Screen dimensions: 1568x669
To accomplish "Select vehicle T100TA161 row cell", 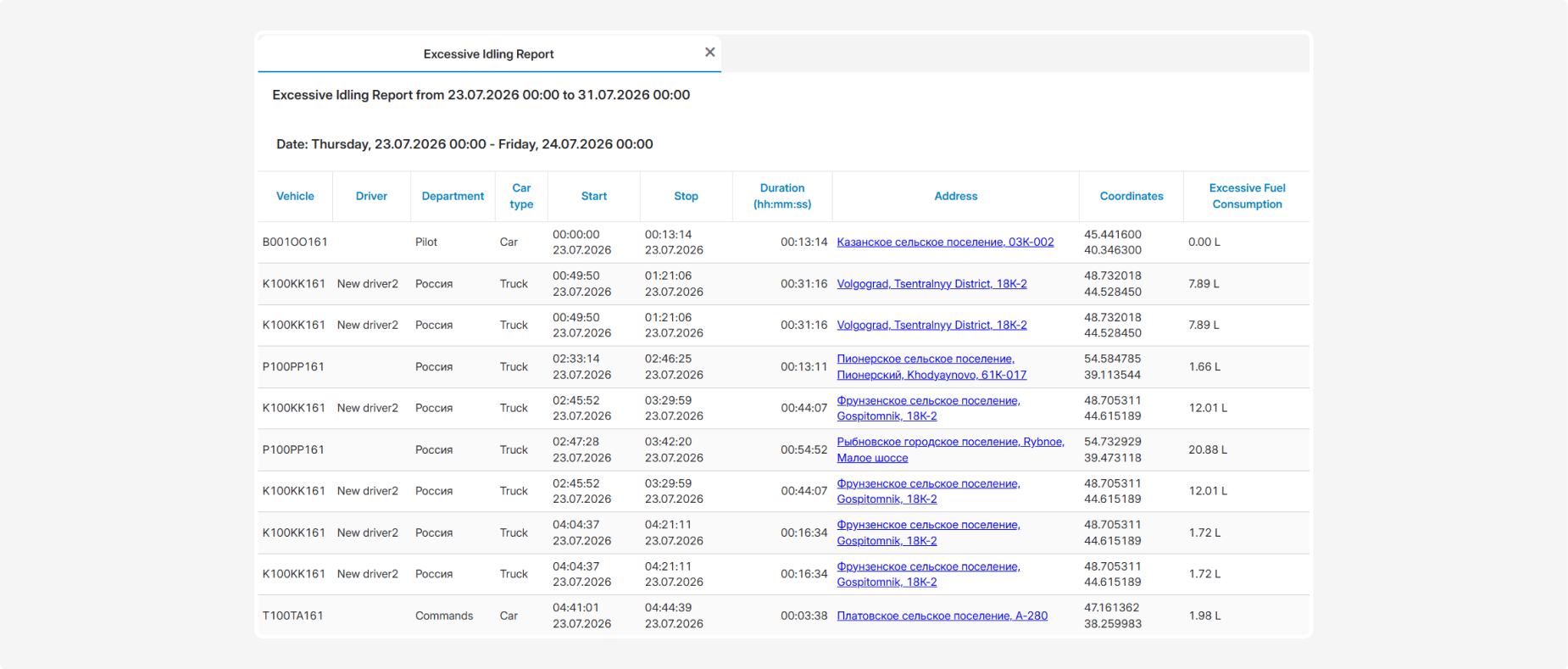I will point(293,616).
